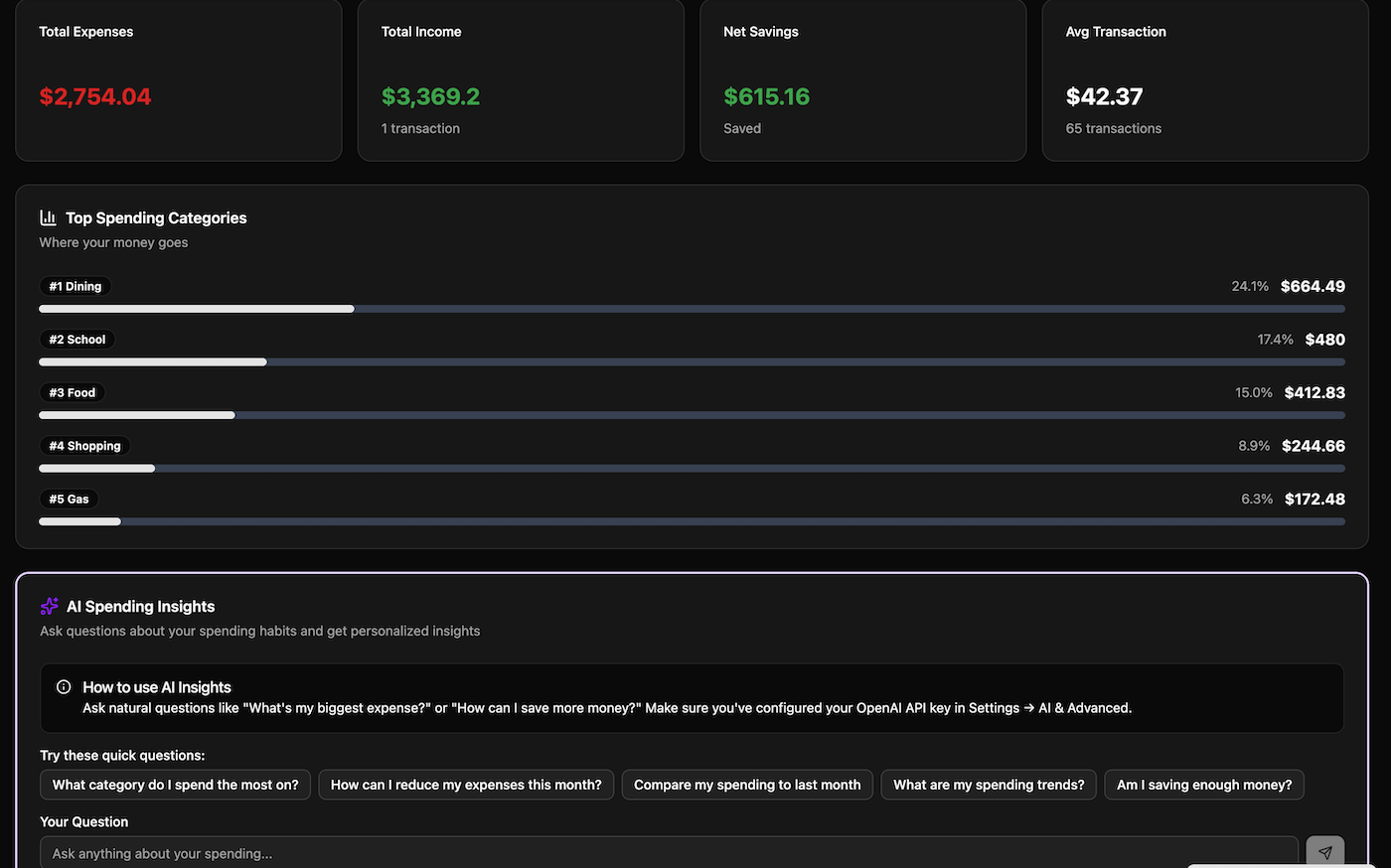Click the Avg Transaction summary card
This screenshot has width=1391, height=868.
[x=1204, y=79]
